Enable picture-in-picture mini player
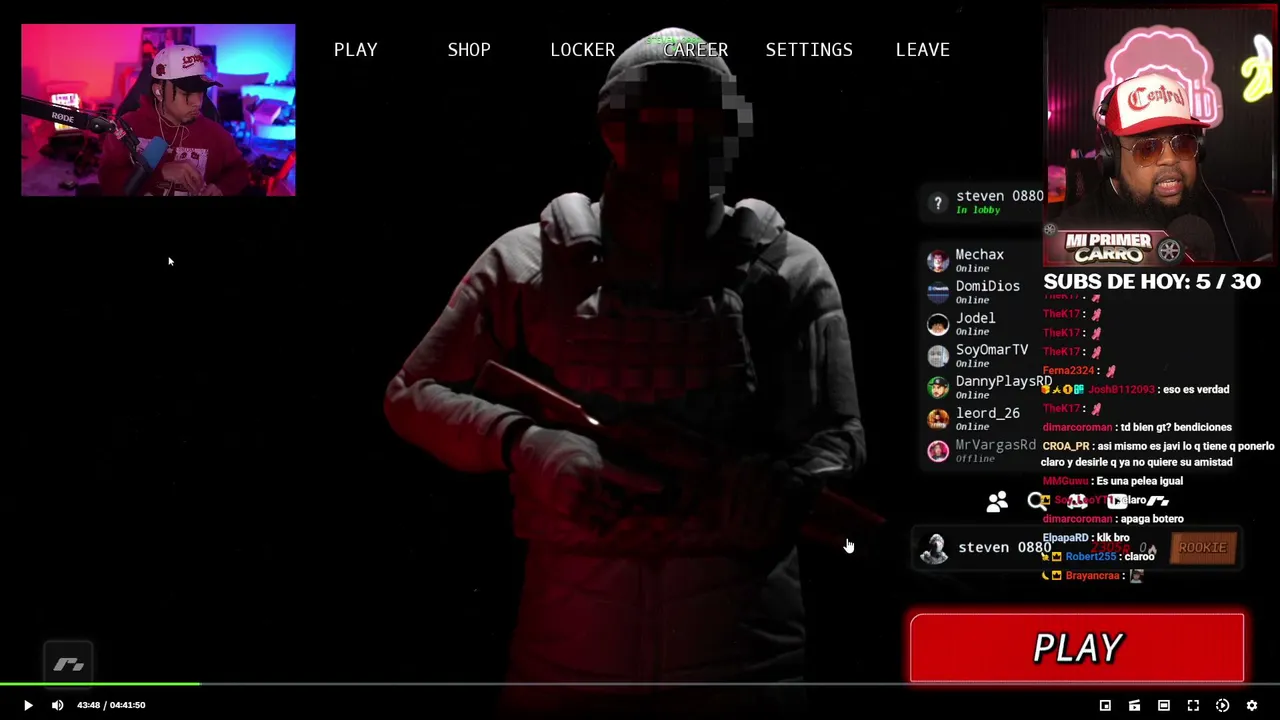The image size is (1280, 720). pos(1105,705)
